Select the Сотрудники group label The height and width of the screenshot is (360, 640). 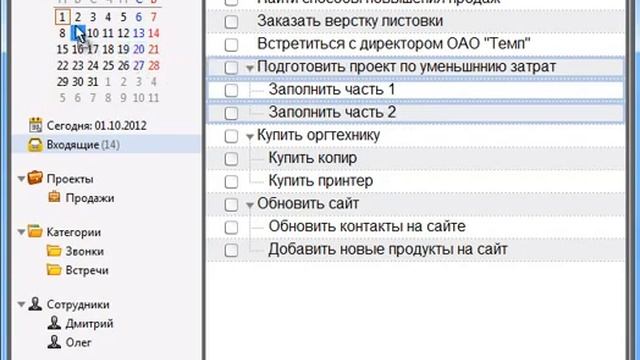click(78, 304)
